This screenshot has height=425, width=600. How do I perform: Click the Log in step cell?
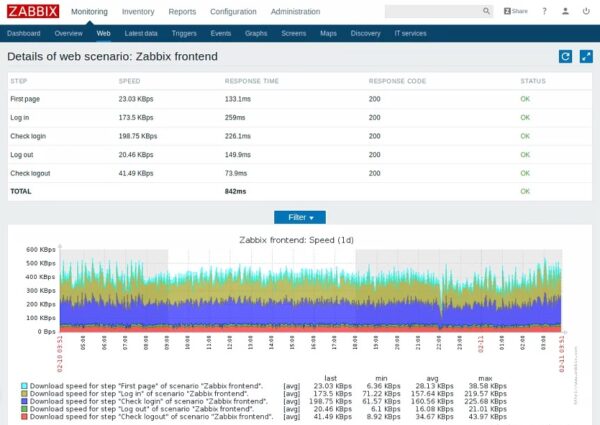(20, 117)
